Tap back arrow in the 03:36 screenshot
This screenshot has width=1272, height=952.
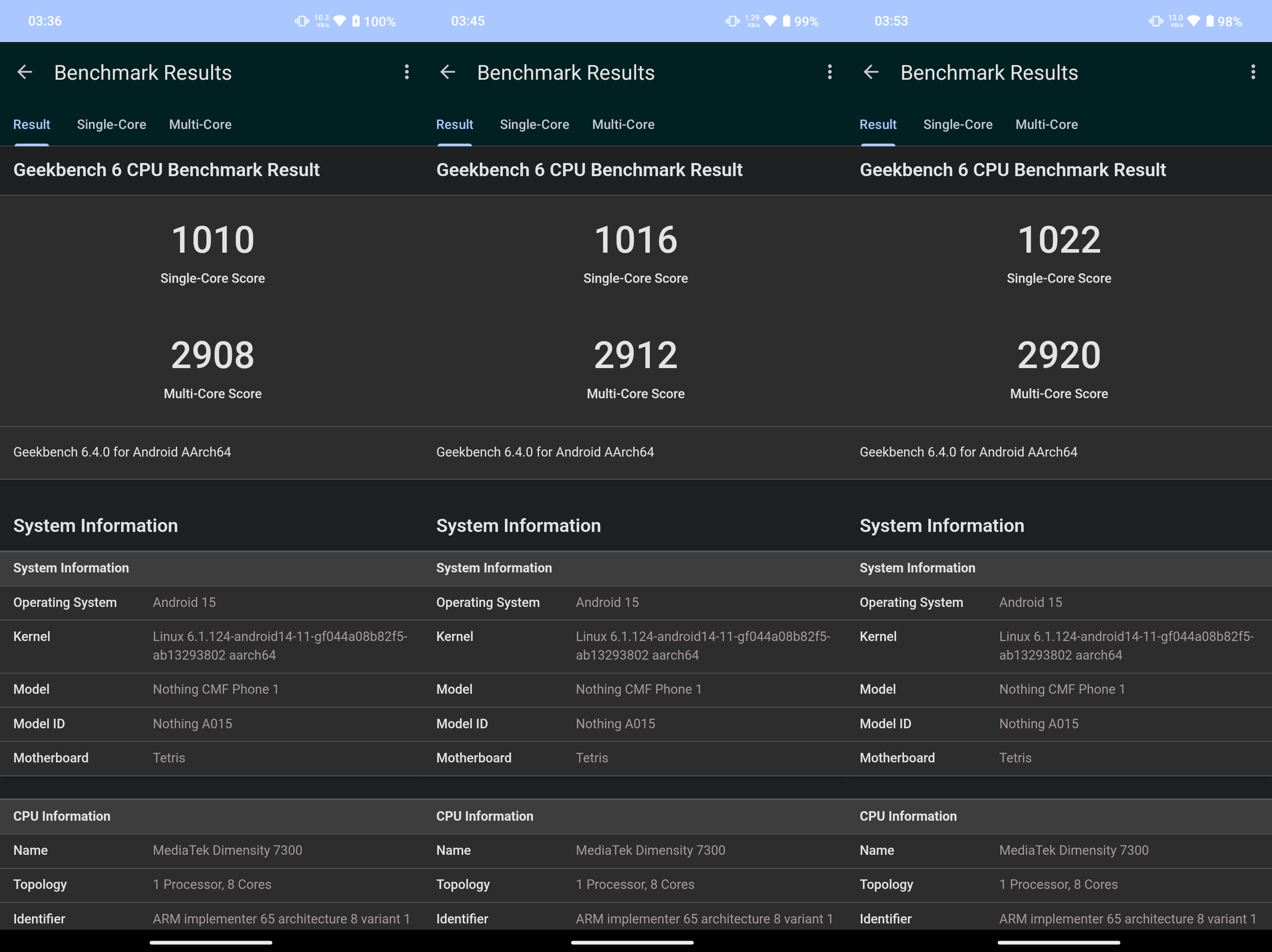coord(25,72)
